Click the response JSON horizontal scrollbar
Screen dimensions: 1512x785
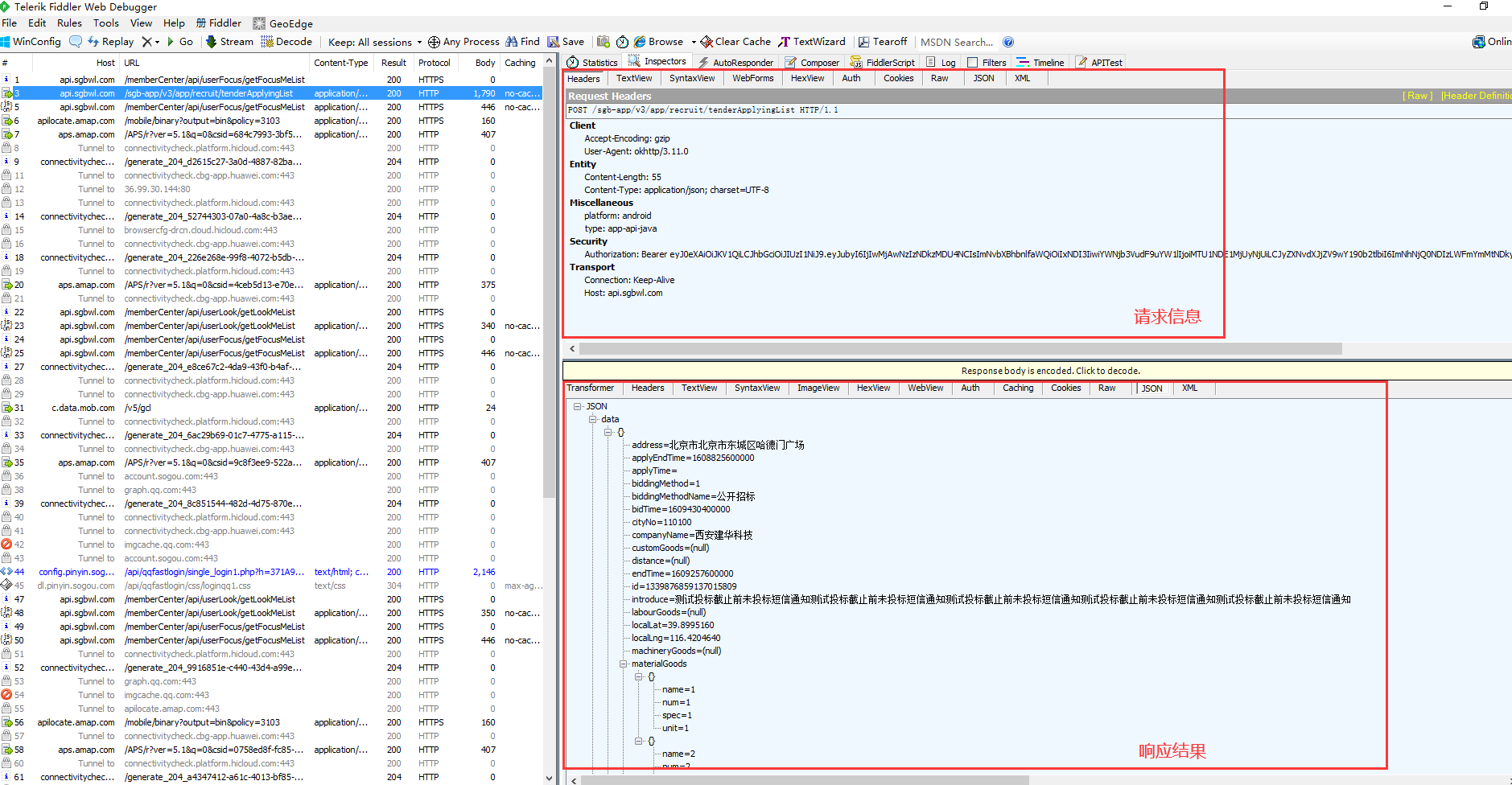[x=805, y=780]
